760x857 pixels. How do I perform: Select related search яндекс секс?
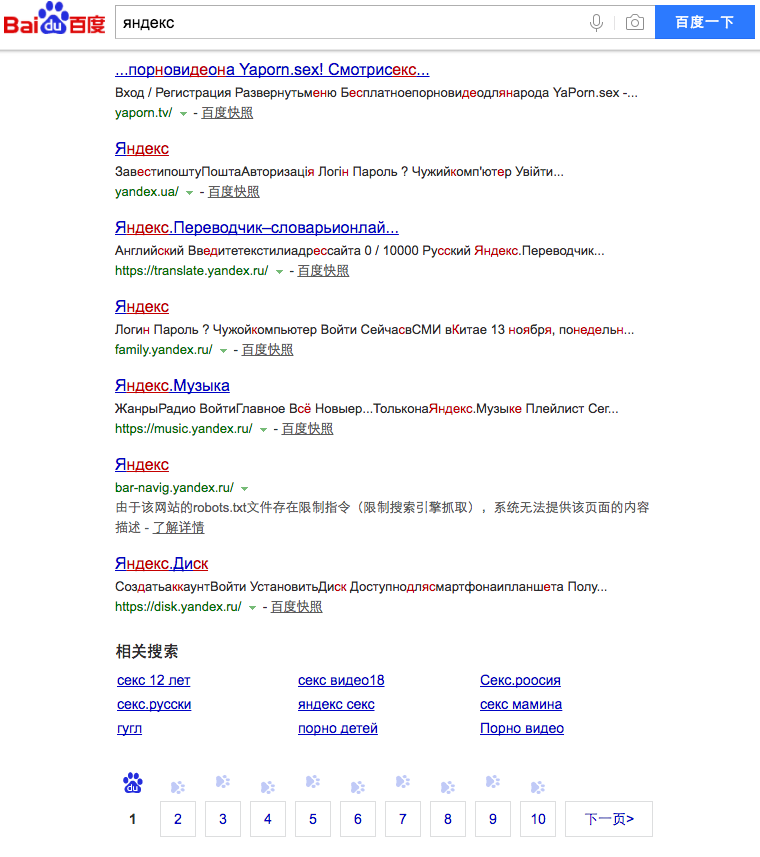[336, 705]
